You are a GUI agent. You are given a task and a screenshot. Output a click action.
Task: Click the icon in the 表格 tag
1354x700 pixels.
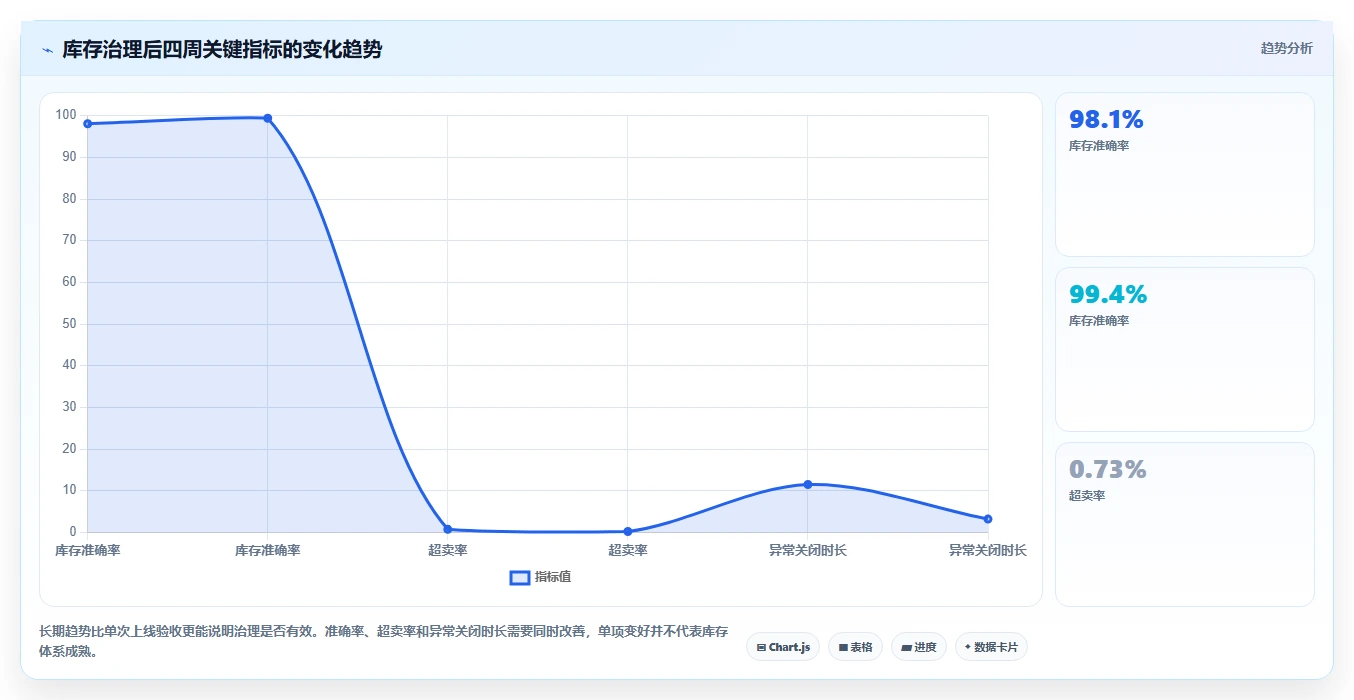pos(843,648)
